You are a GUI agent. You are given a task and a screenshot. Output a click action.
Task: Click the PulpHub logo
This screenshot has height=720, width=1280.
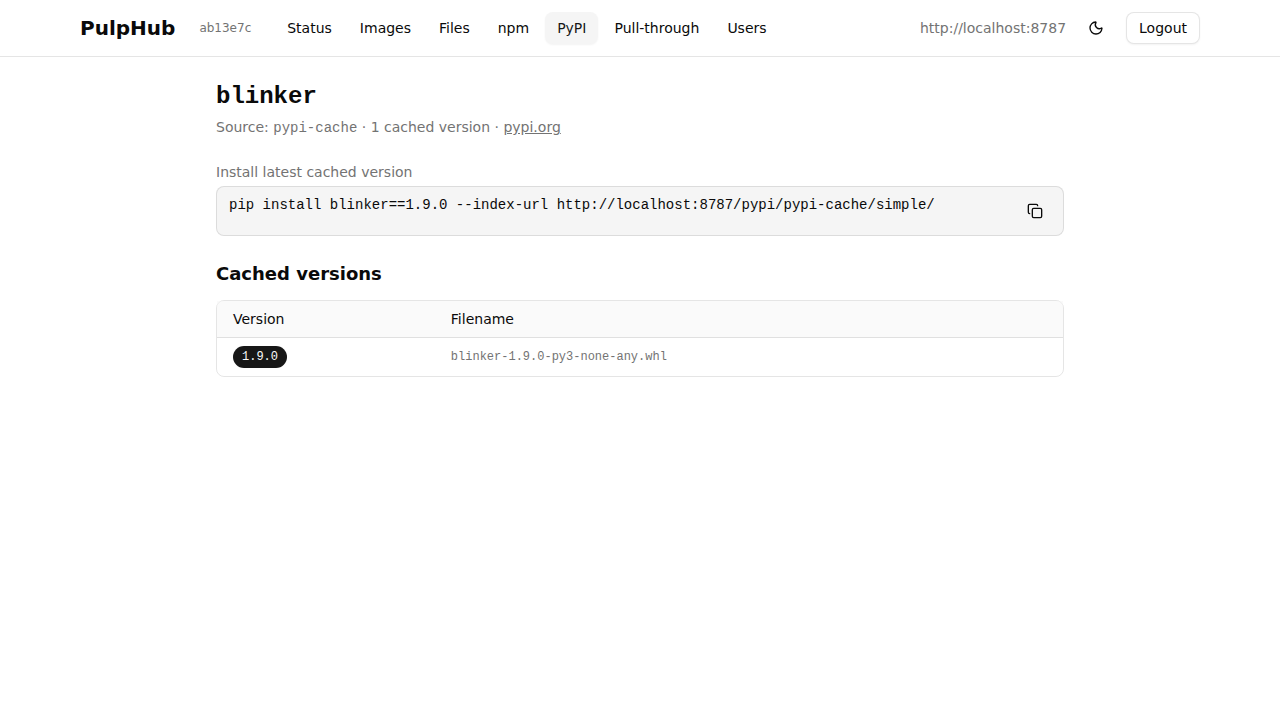pos(127,28)
